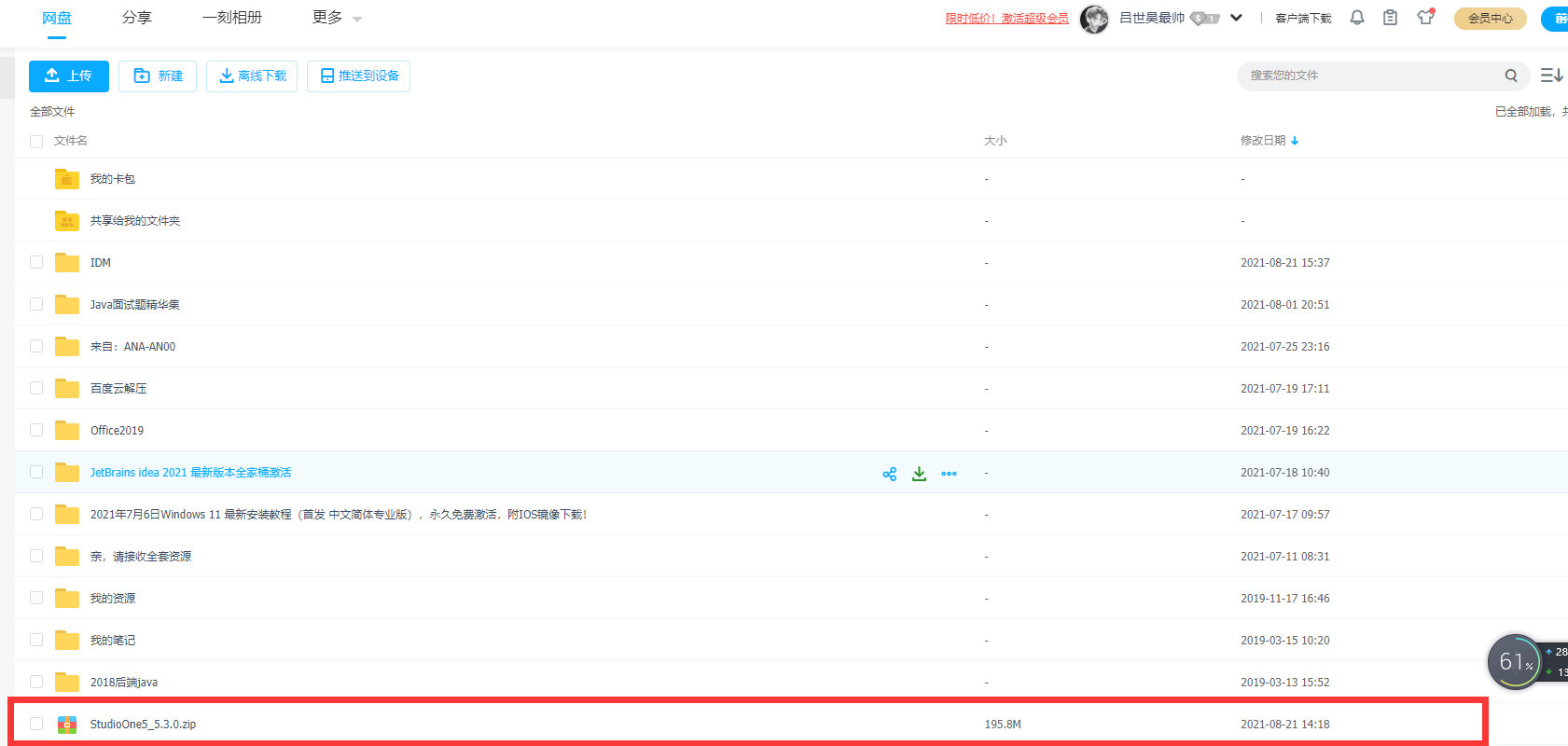The height and width of the screenshot is (746, 1568).
Task: Open the 来自：ANA-AN00 folder name
Action: (132, 347)
